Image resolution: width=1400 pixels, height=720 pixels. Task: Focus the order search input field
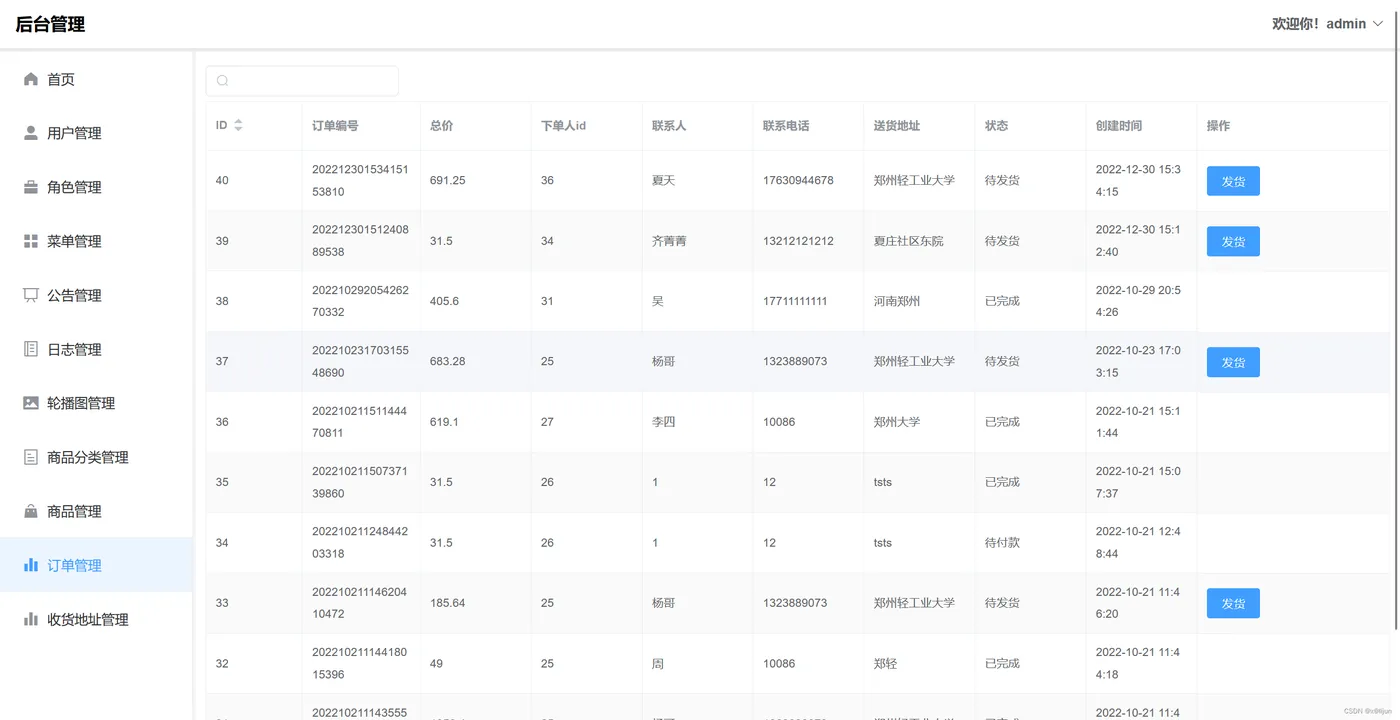[302, 81]
